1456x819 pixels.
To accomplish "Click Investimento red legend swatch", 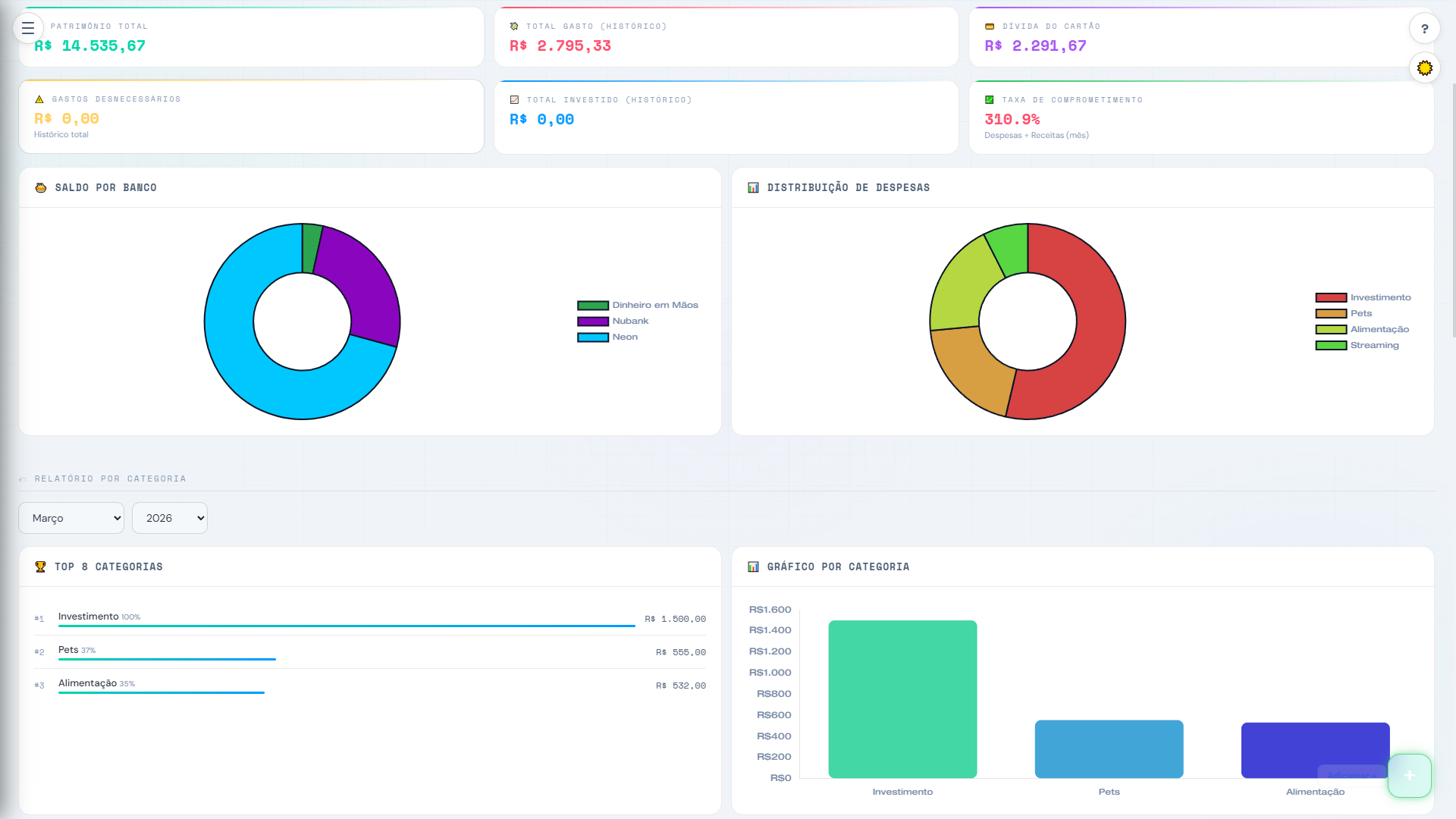I will click(x=1331, y=297).
